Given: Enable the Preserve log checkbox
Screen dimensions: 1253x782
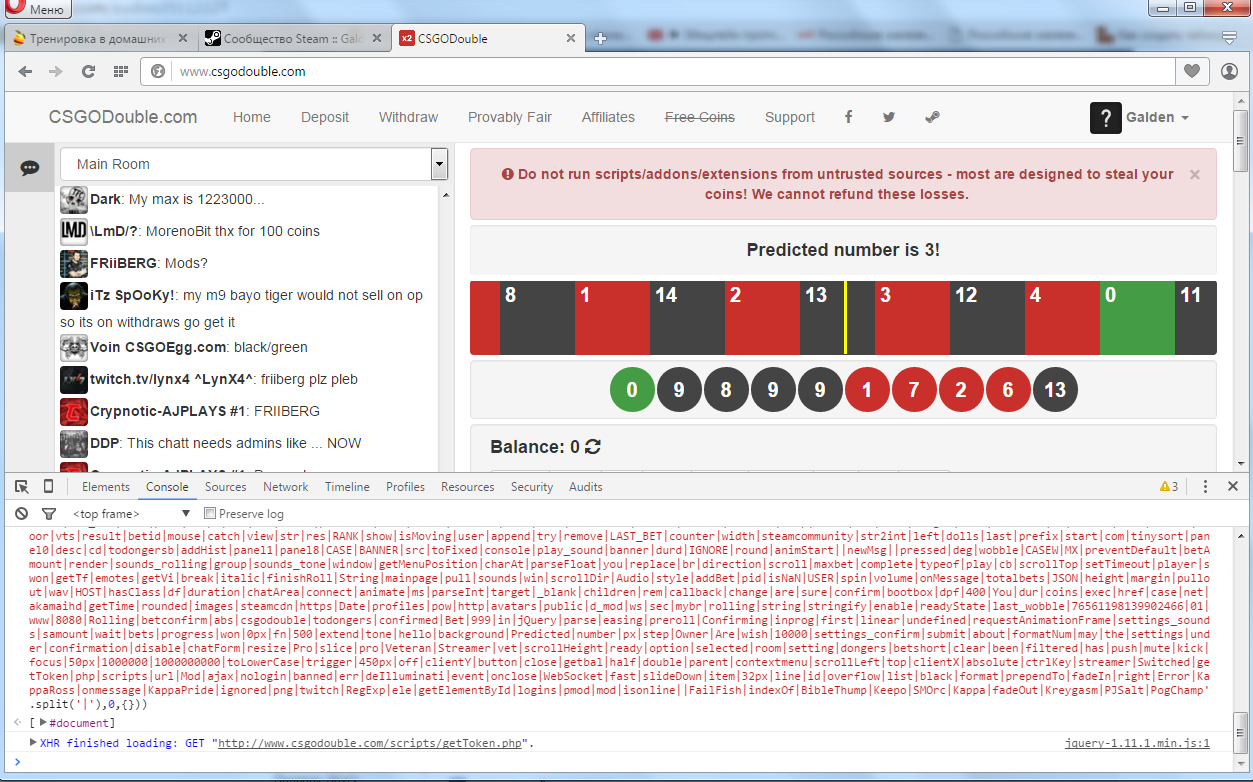Looking at the screenshot, I should pyautogui.click(x=210, y=513).
